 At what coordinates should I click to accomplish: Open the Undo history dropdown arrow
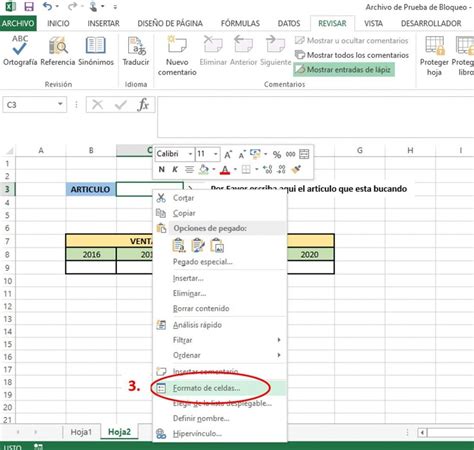57,6
